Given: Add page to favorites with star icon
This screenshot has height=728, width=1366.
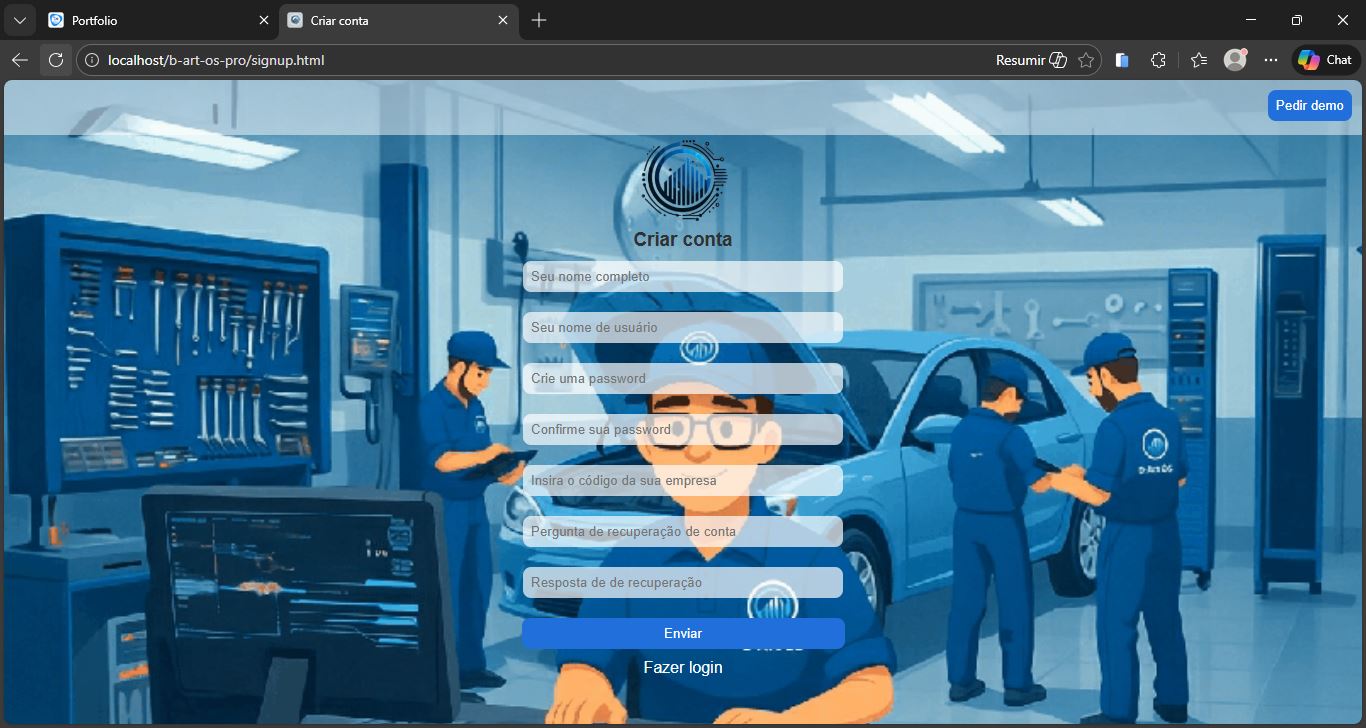Looking at the screenshot, I should (x=1086, y=60).
